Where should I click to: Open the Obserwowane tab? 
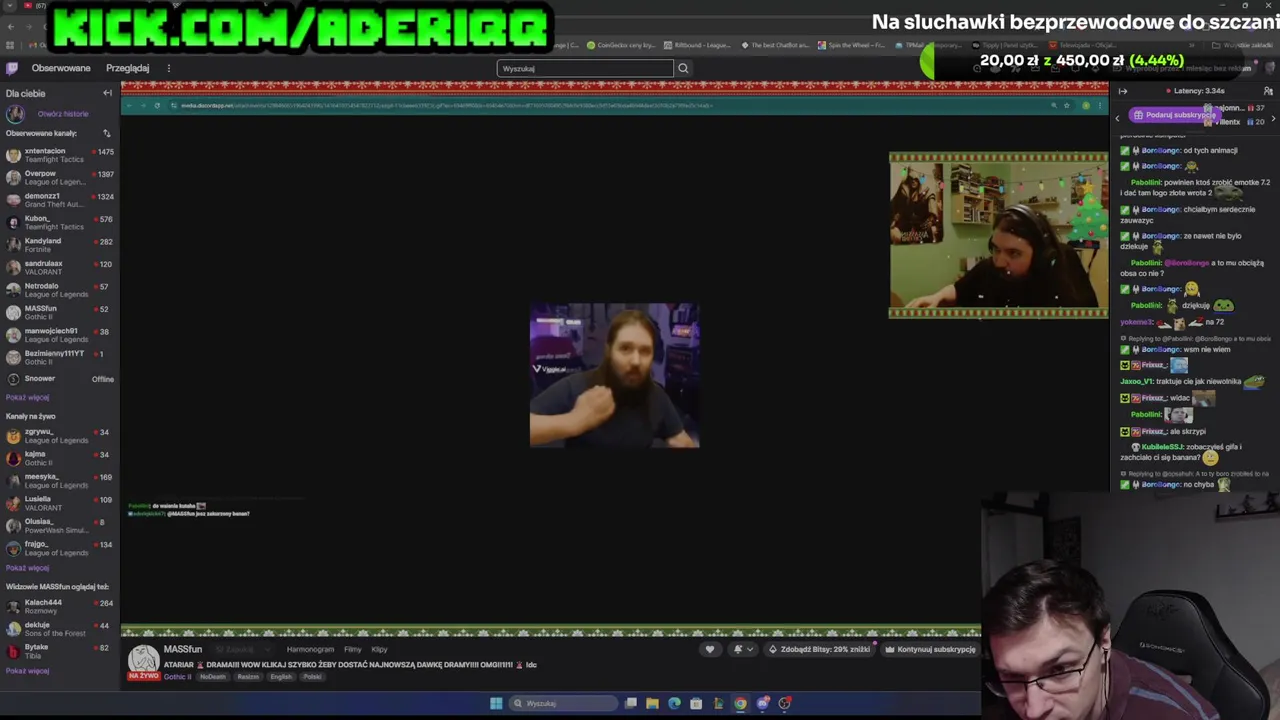[61, 68]
